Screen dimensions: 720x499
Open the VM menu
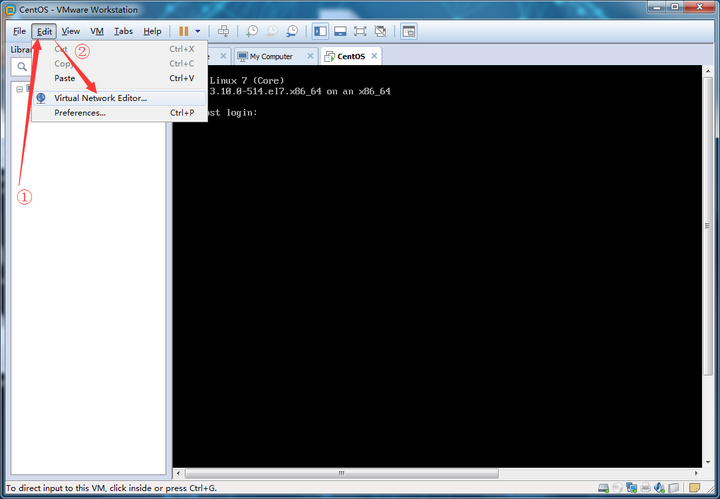[x=97, y=31]
